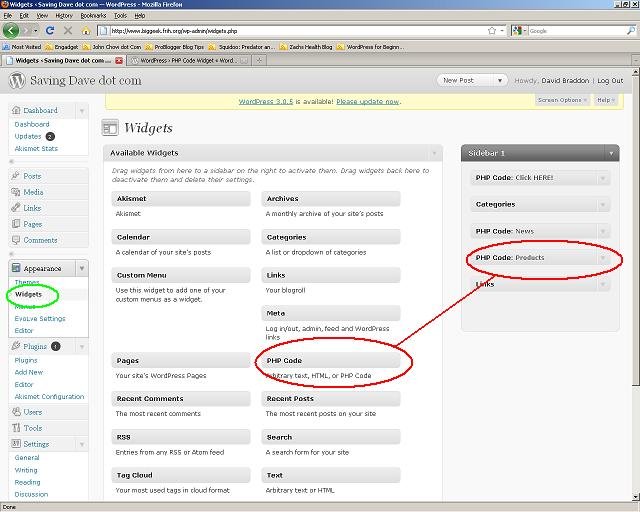Click the search magnifier icon
This screenshot has height=512, width=640.
[631, 31]
